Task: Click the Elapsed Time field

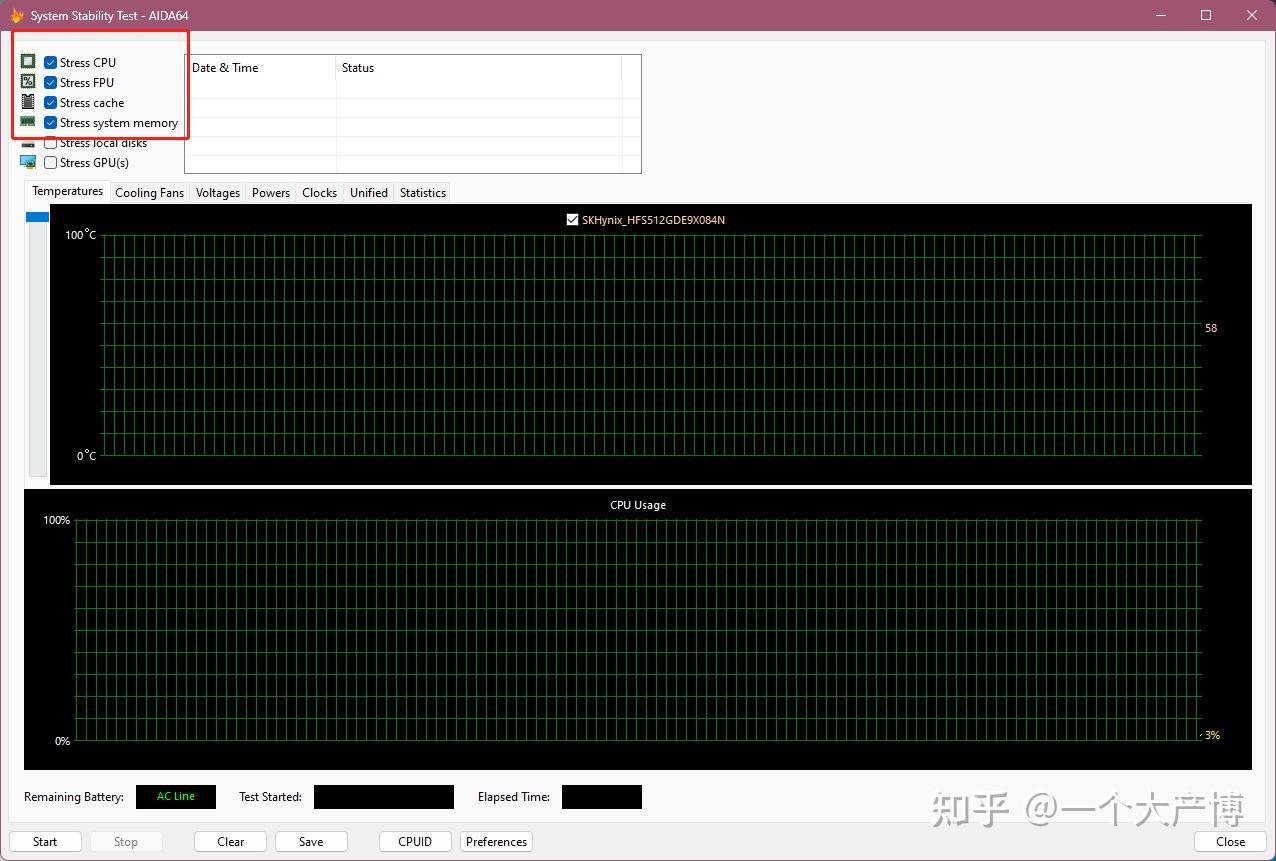Action: 602,796
